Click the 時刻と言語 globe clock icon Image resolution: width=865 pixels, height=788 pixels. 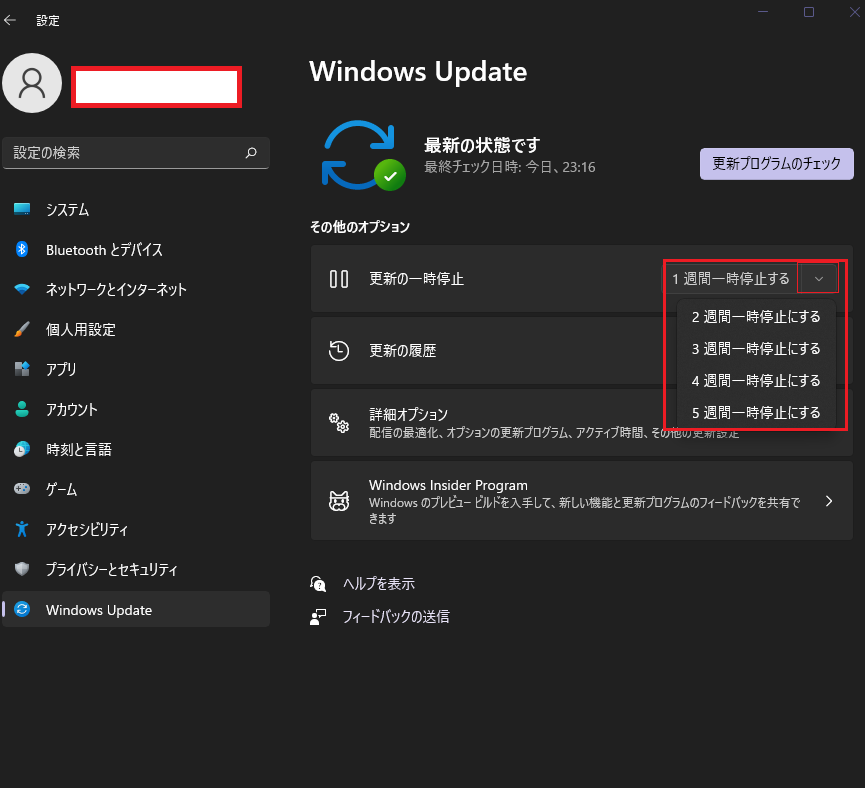pos(22,449)
